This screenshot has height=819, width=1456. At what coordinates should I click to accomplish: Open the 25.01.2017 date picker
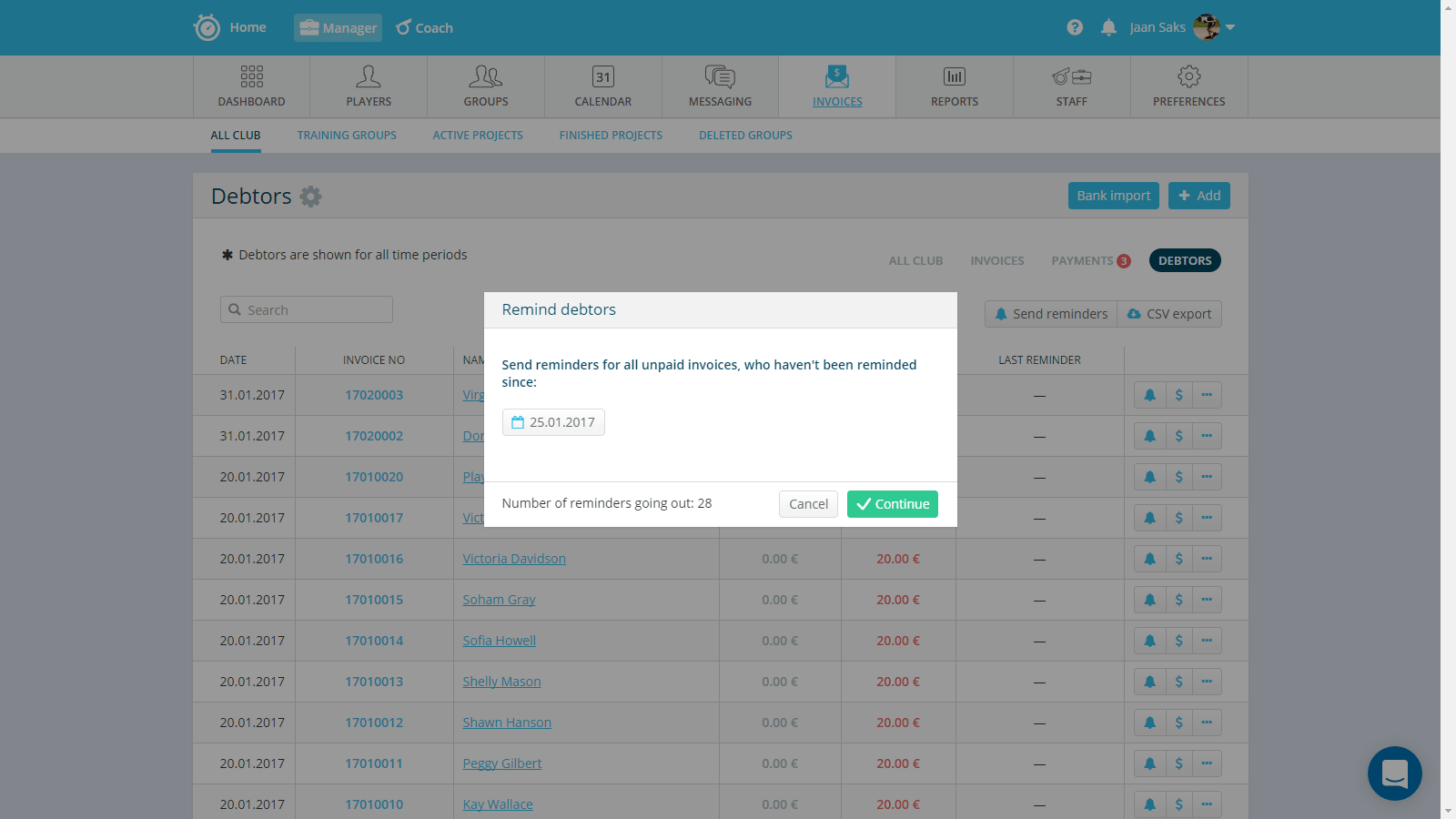[553, 422]
